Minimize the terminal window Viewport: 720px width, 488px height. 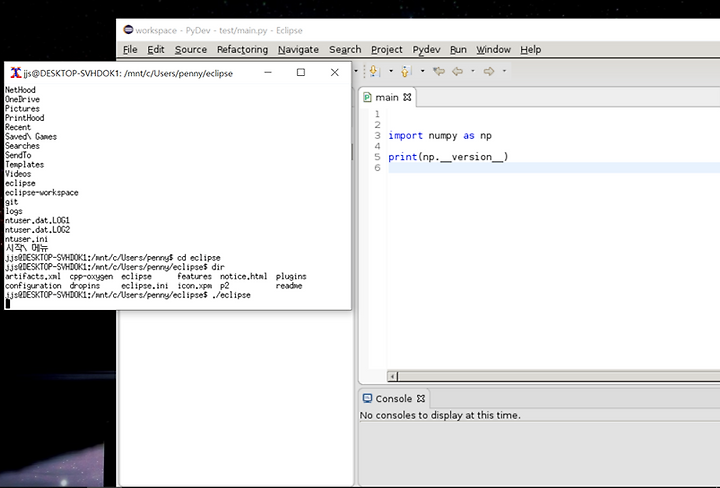[268, 73]
